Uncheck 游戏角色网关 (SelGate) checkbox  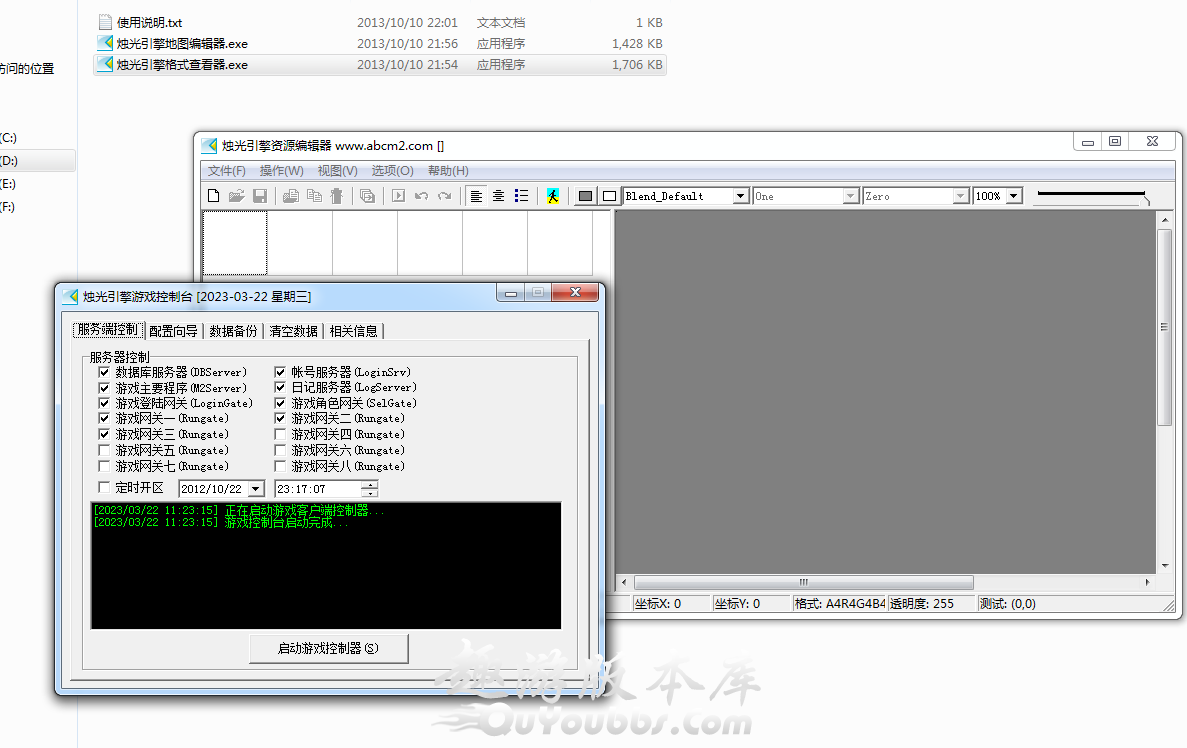click(280, 403)
